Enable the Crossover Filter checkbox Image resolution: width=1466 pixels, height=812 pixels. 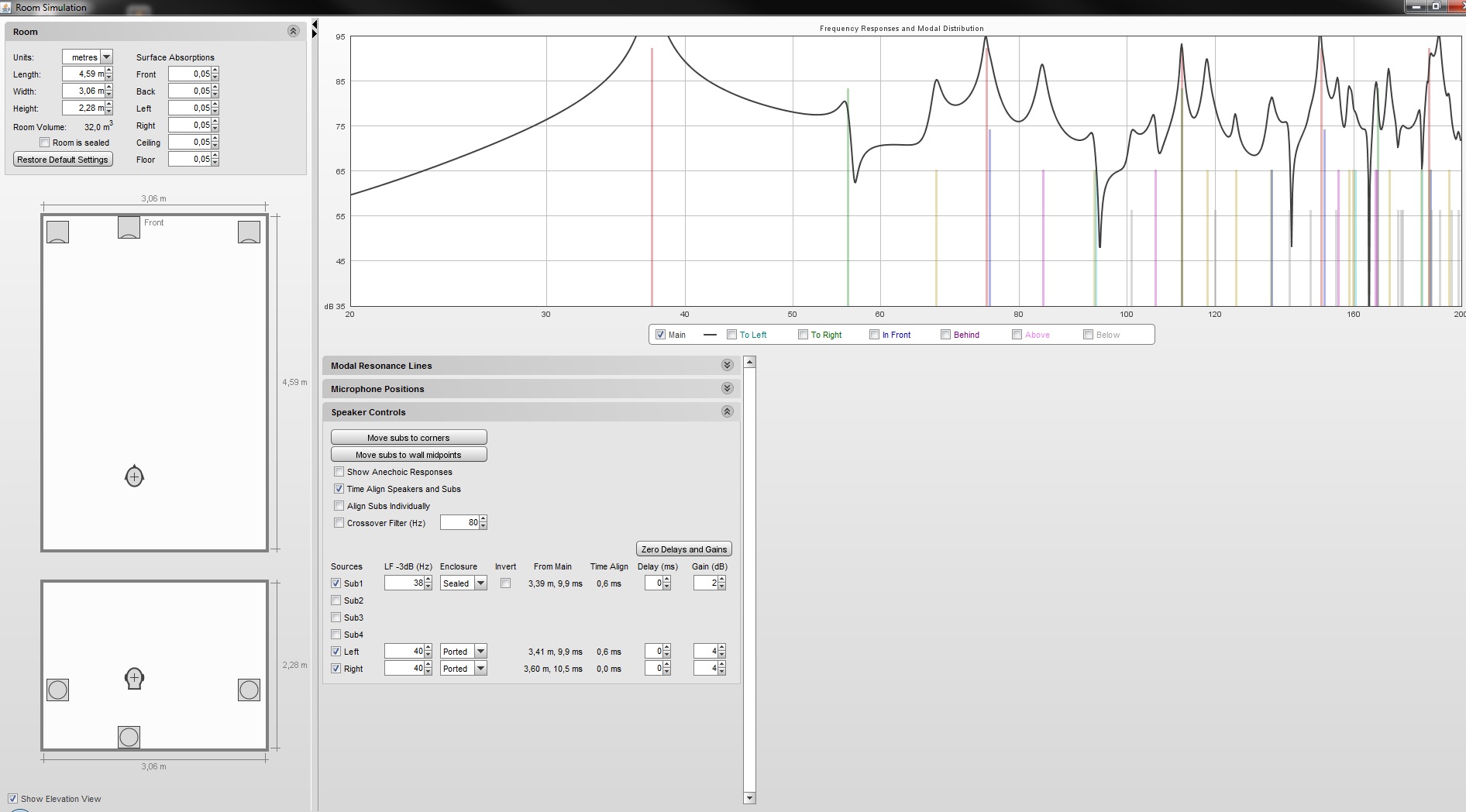click(339, 523)
